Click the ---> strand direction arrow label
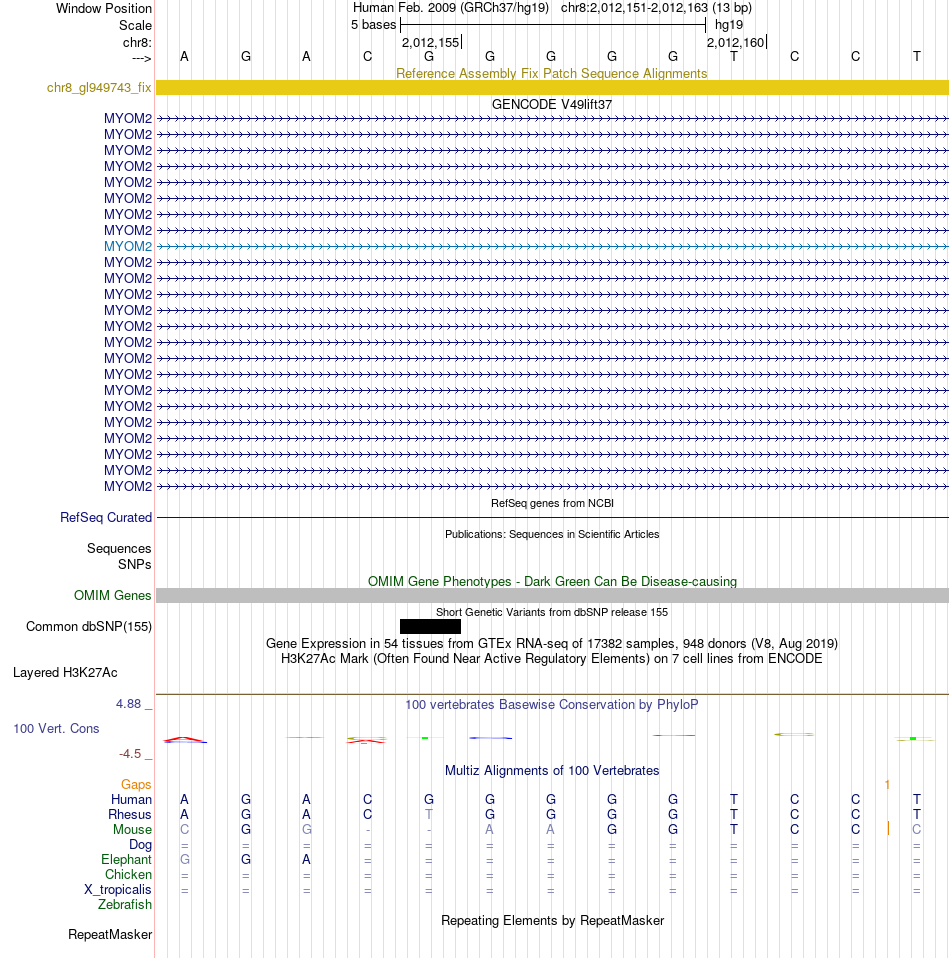 [x=142, y=59]
